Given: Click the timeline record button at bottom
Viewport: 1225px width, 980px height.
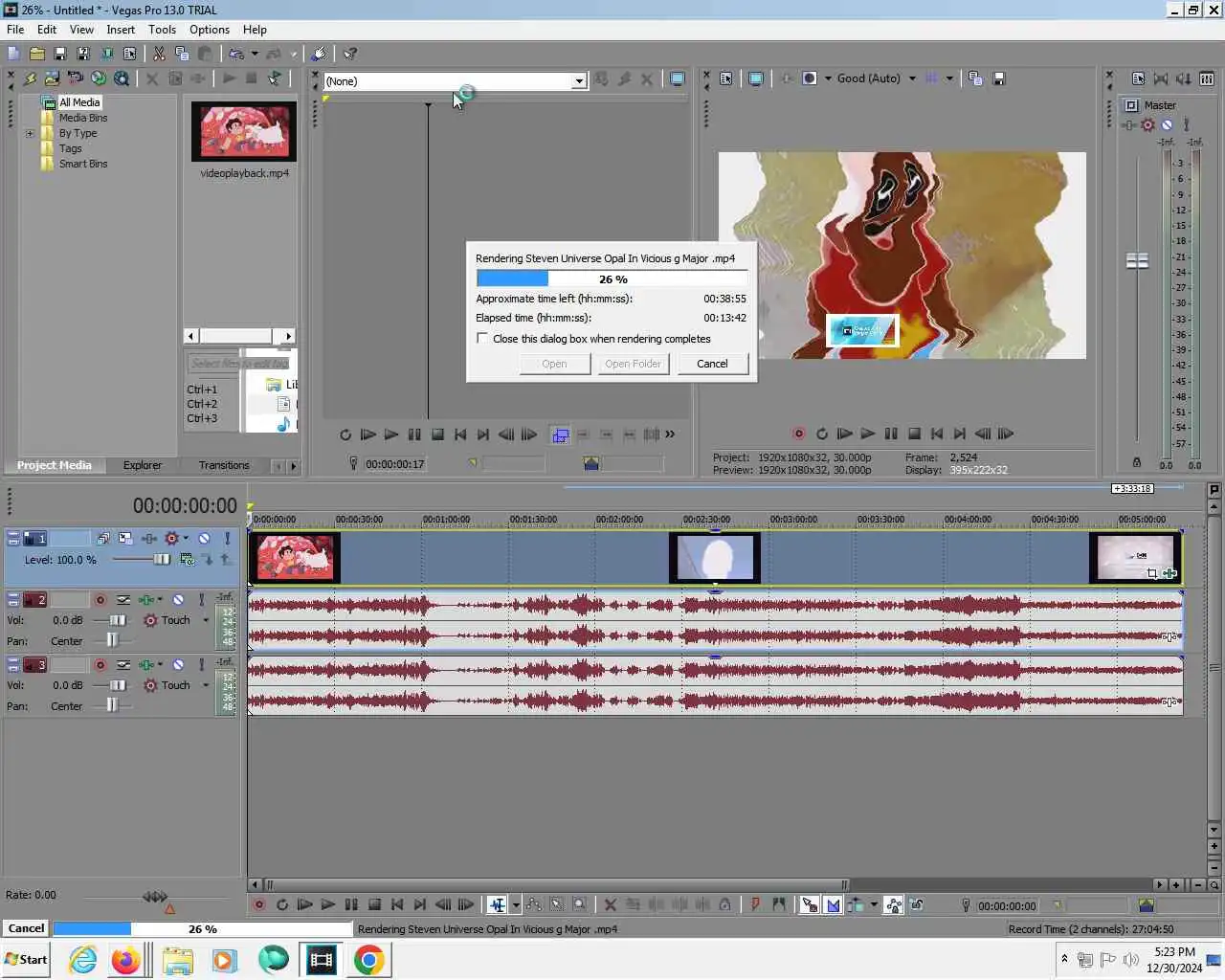Looking at the screenshot, I should click(258, 904).
